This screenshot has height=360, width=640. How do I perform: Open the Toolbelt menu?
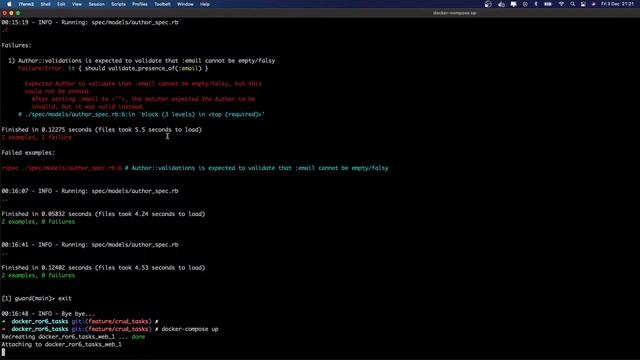click(162, 4)
